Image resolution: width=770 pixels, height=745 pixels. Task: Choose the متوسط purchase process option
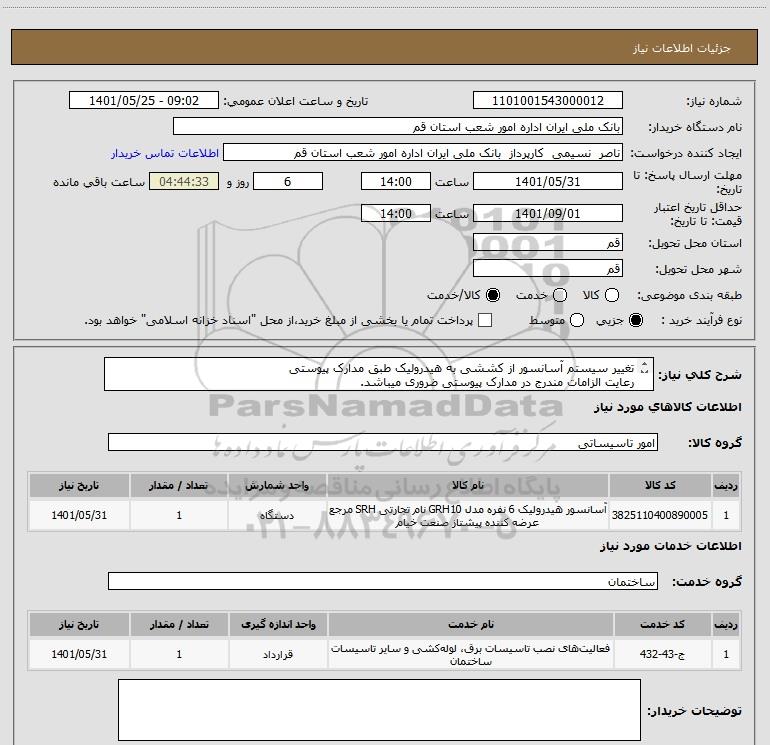pos(577,320)
